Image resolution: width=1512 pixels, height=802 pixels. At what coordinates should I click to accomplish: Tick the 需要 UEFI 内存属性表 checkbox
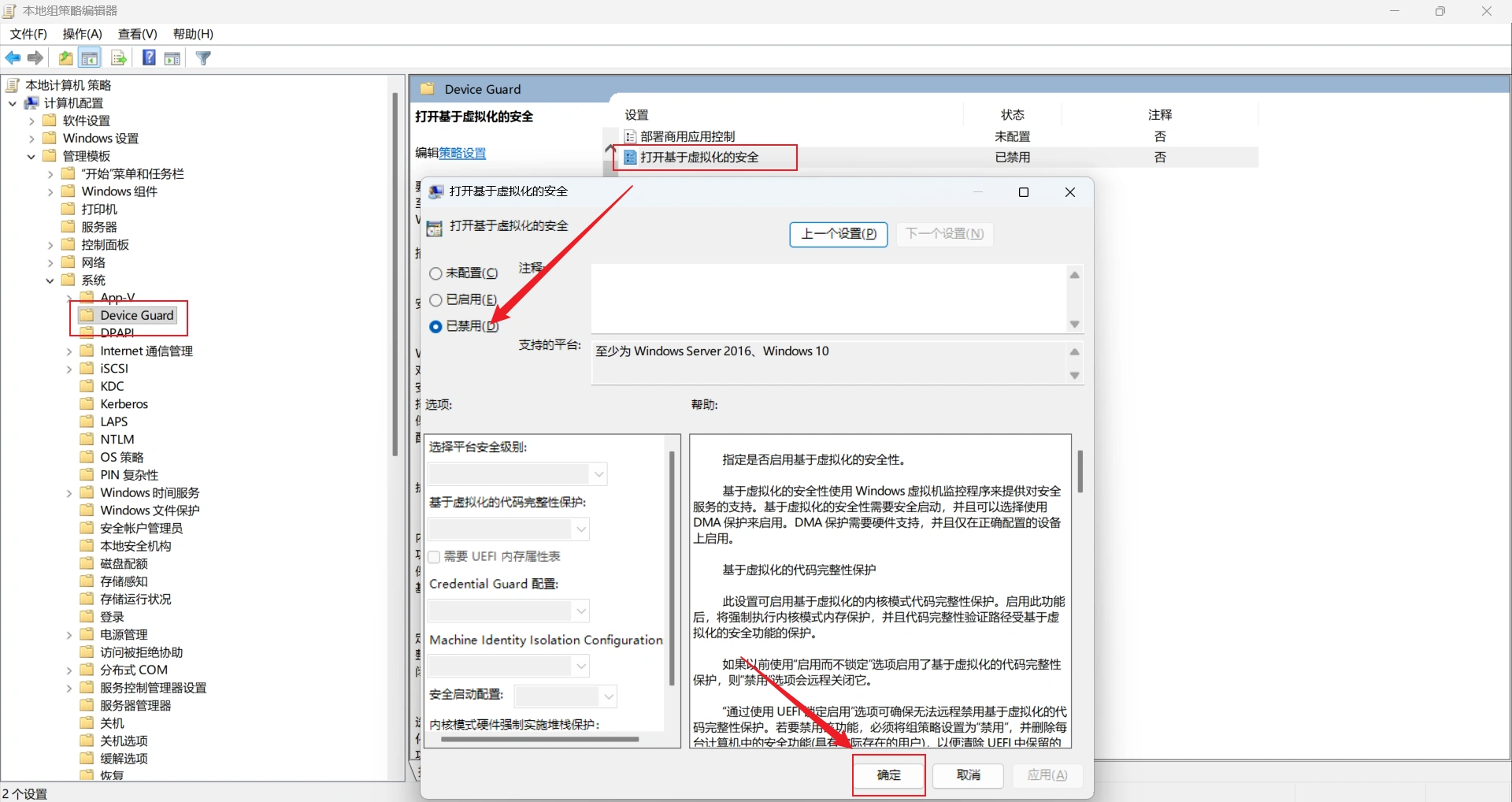tap(434, 557)
